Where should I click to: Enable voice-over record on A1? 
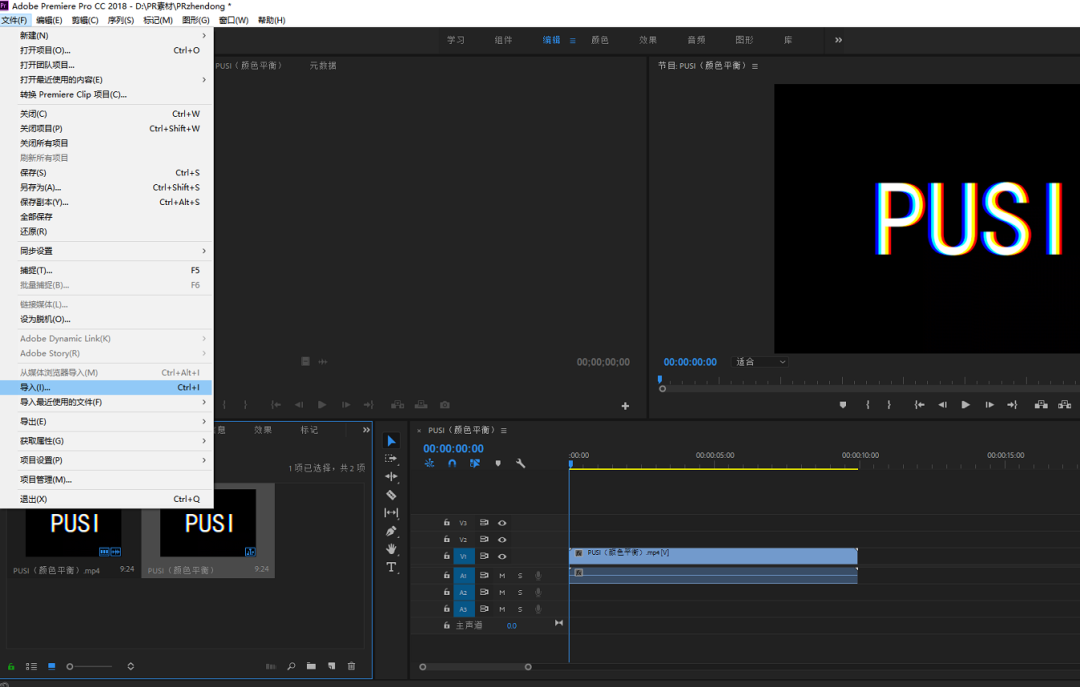[x=539, y=575]
